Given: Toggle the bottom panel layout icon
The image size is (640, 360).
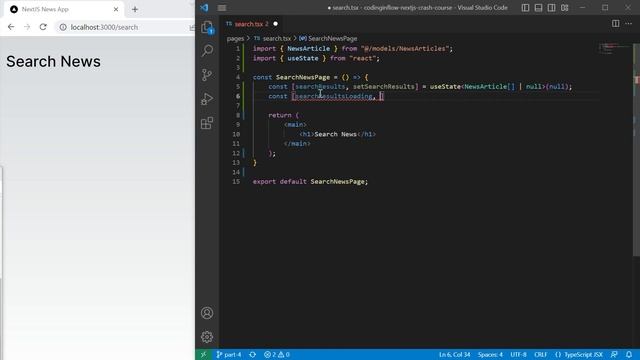Looking at the screenshot, I should coord(538,8).
